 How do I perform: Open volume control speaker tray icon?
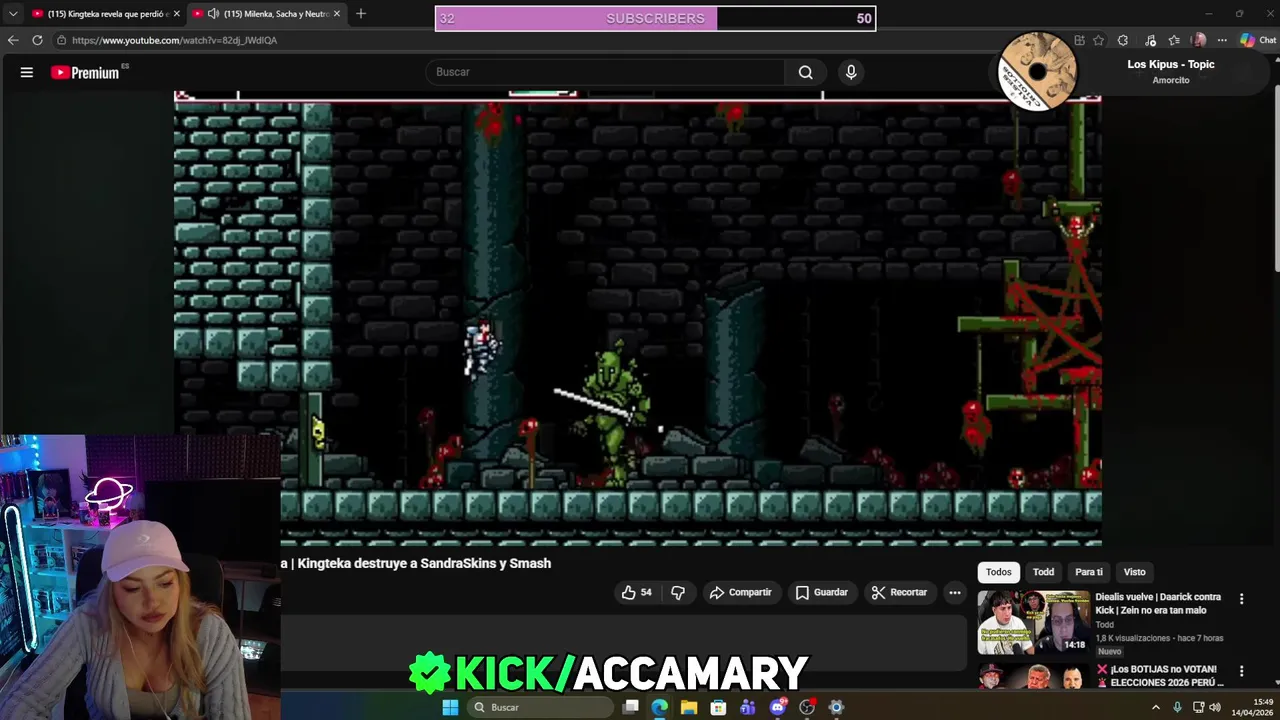(1215, 707)
